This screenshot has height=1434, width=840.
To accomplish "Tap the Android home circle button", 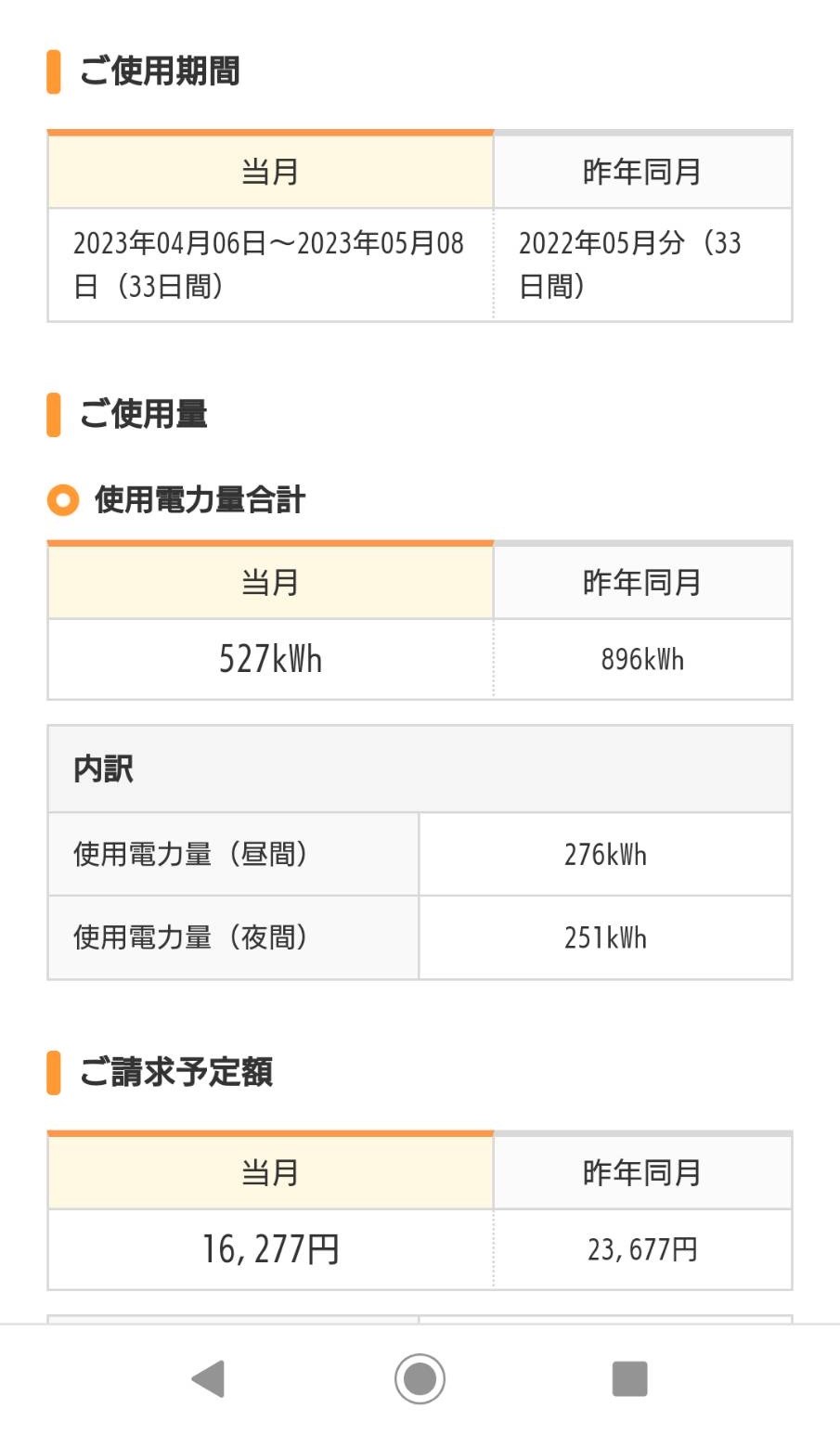I will coord(420,1378).
